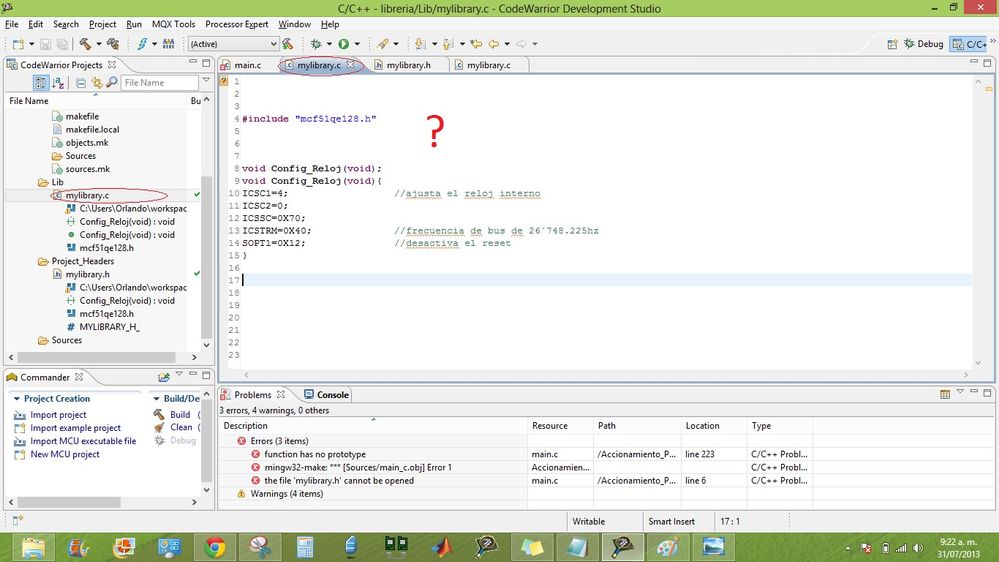The height and width of the screenshot is (562, 999).
Task: Open the MQX Tools menu
Action: click(x=173, y=24)
